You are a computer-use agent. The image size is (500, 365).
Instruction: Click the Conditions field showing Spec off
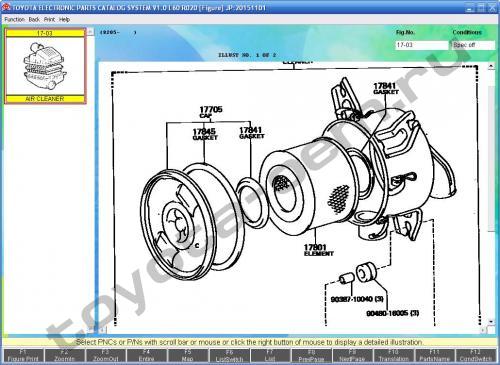[474, 45]
